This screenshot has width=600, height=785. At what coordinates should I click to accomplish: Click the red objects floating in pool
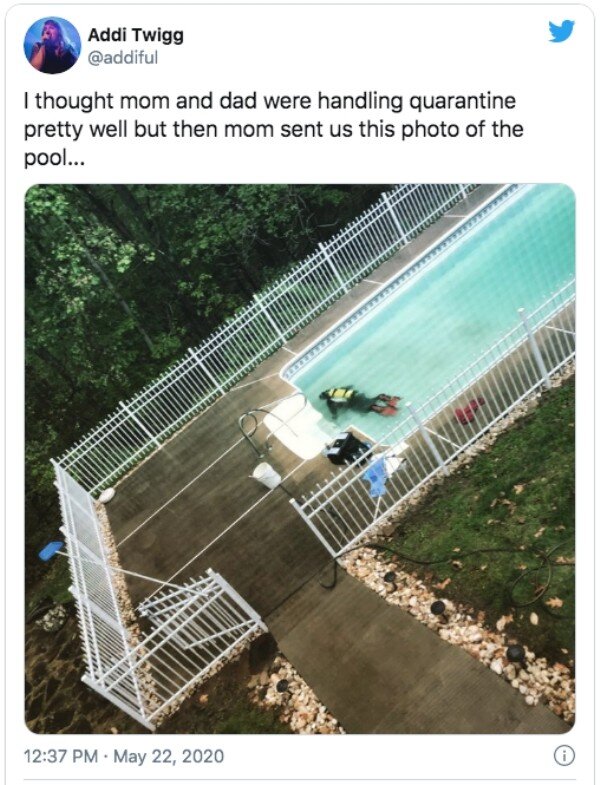pos(469,411)
